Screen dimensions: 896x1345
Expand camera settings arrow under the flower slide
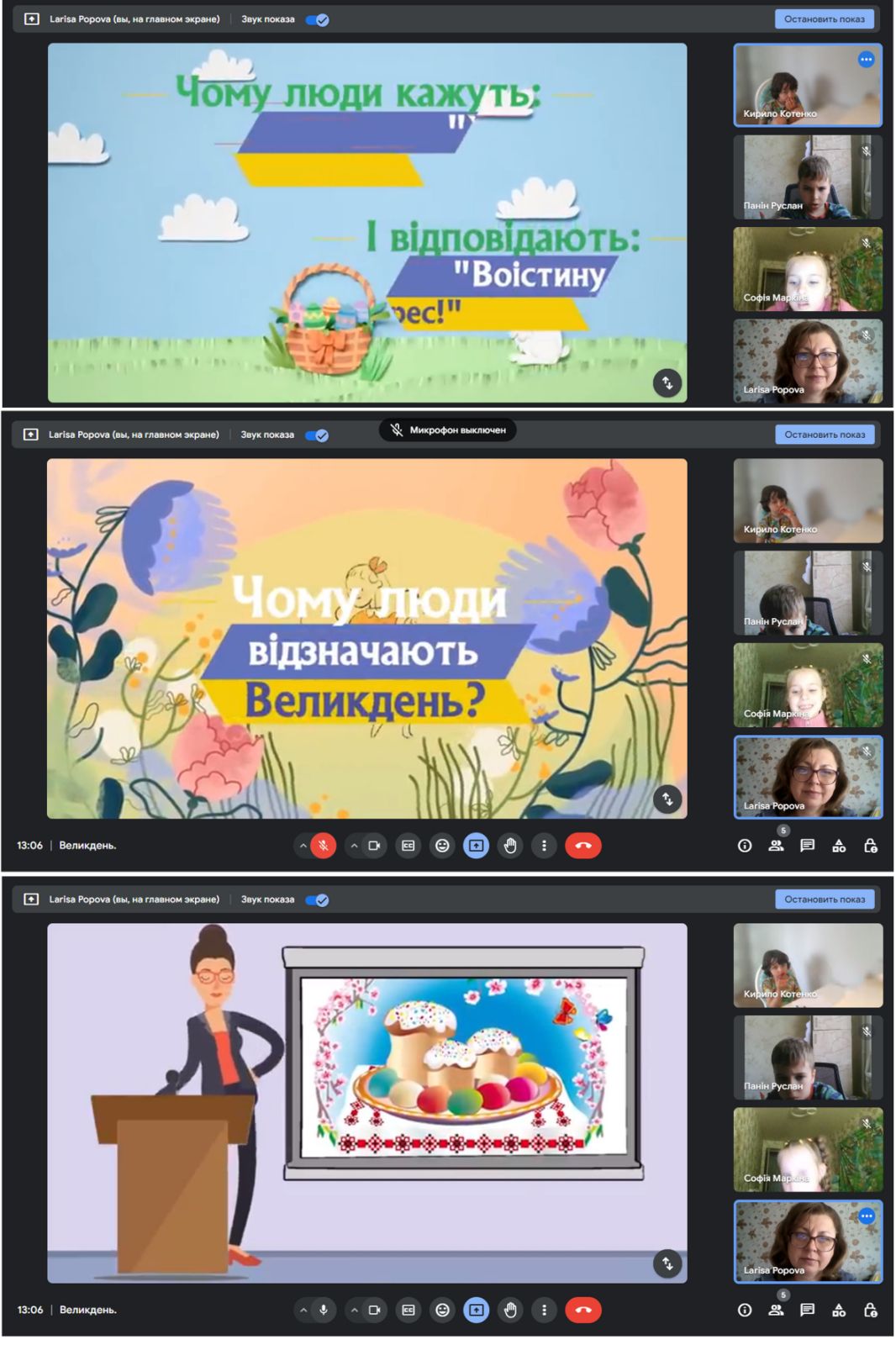tap(354, 846)
